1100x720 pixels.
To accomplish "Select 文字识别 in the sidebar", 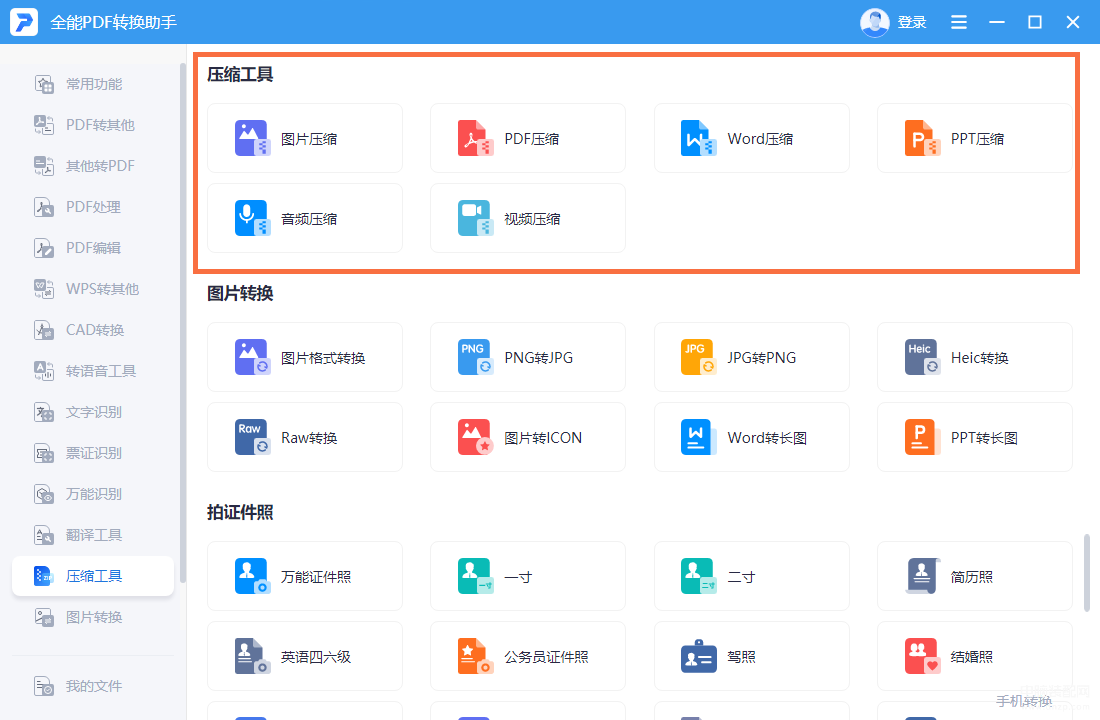I will tap(93, 412).
